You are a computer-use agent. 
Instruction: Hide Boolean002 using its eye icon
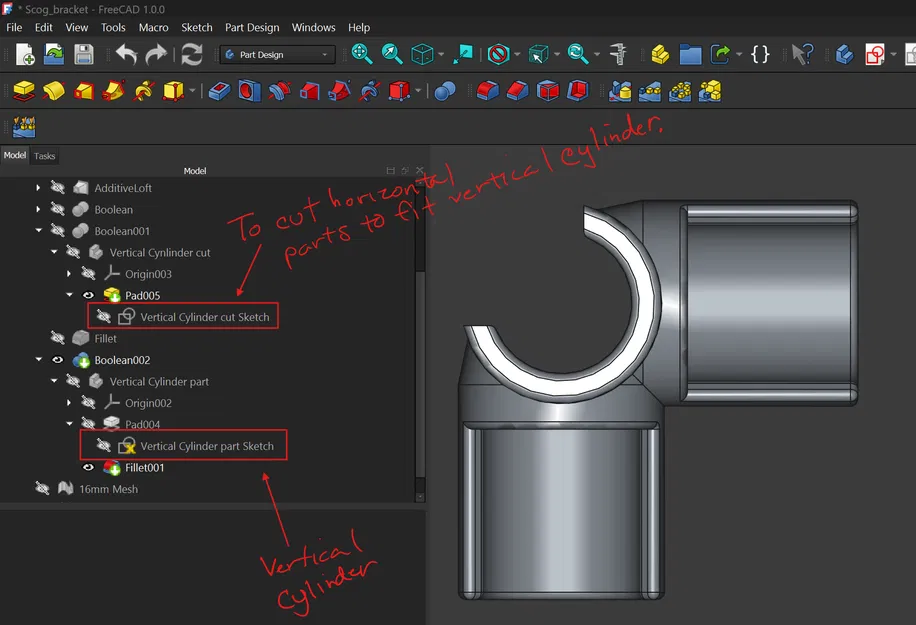tap(57, 360)
